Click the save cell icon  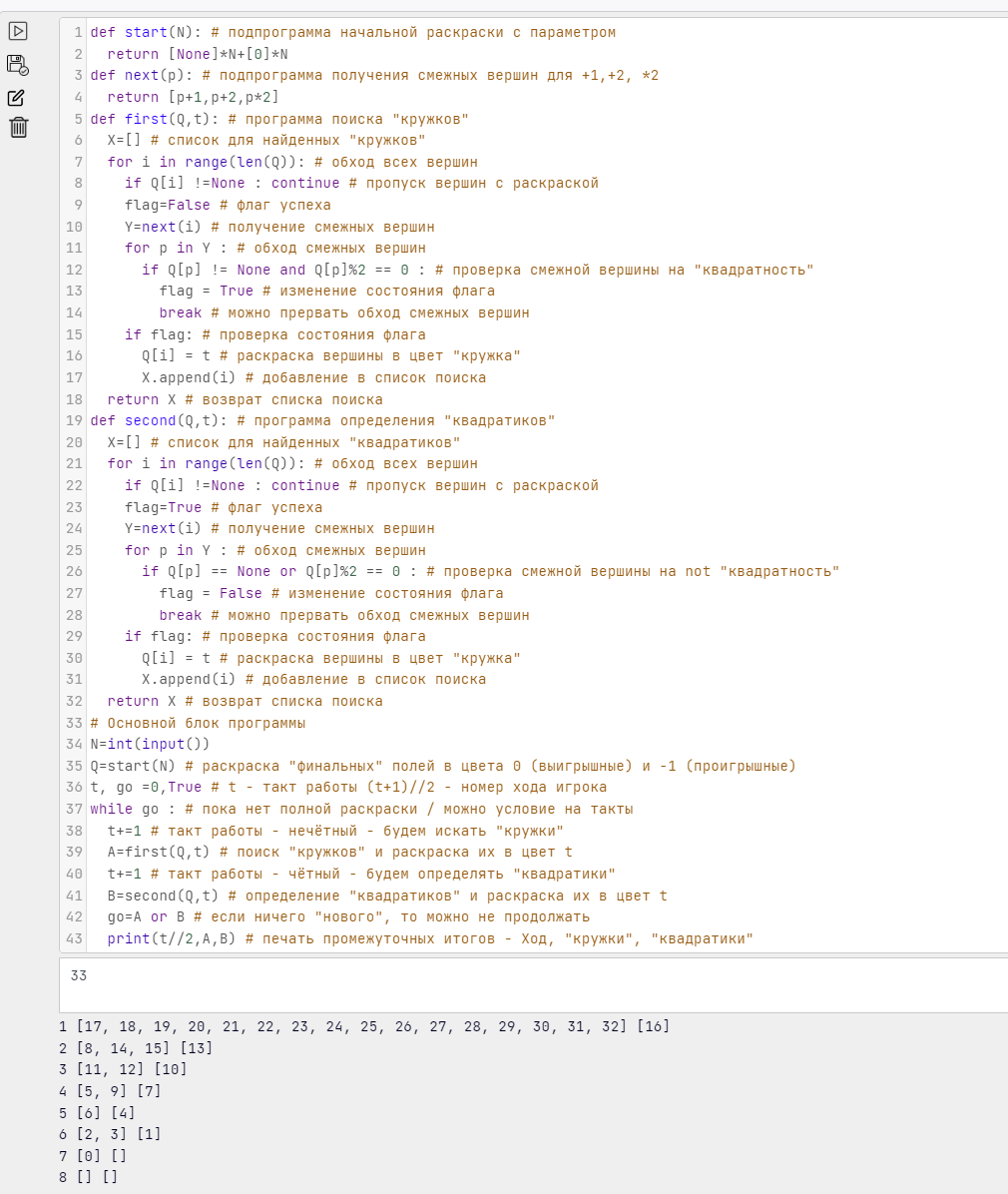(18, 65)
